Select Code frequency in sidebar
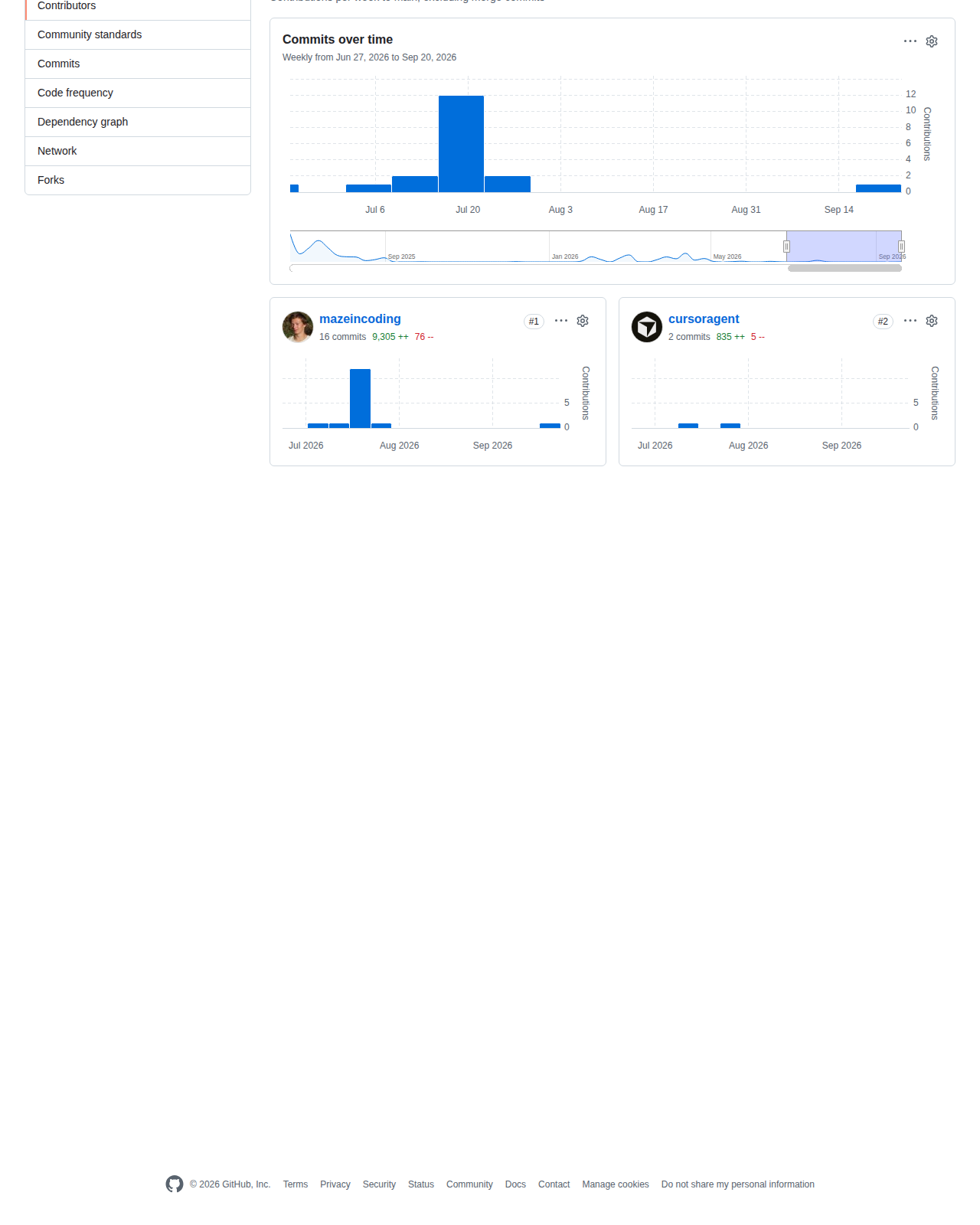 138,93
